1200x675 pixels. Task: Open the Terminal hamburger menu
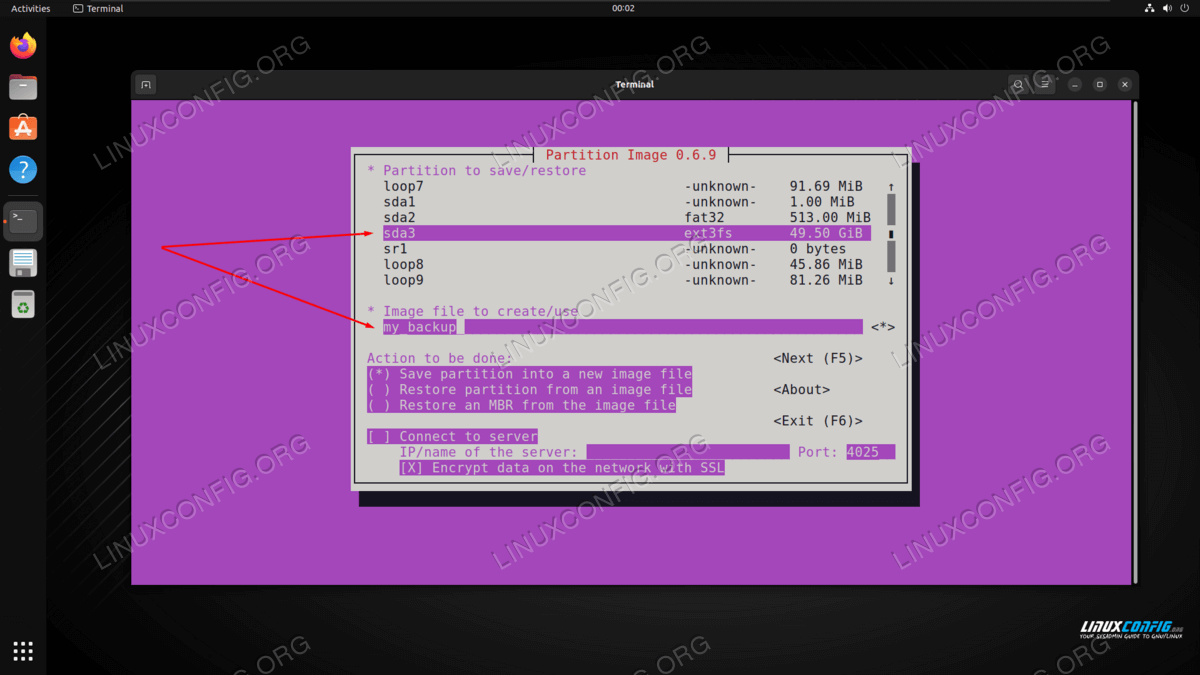click(x=1044, y=85)
